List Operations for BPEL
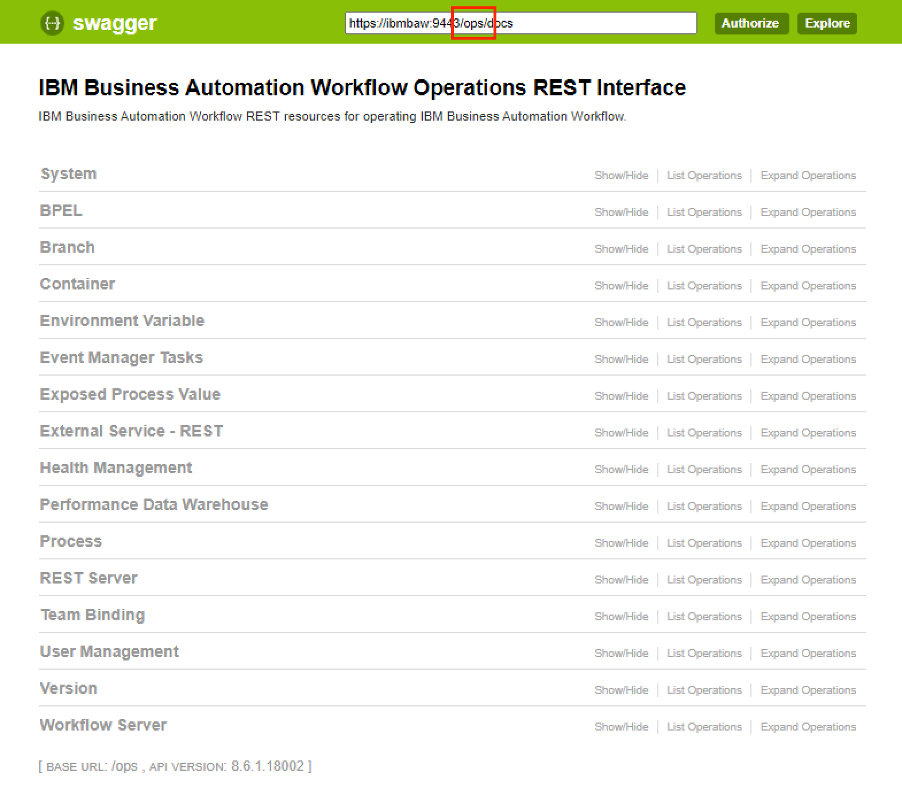This screenshot has height=788, width=902. 705,212
